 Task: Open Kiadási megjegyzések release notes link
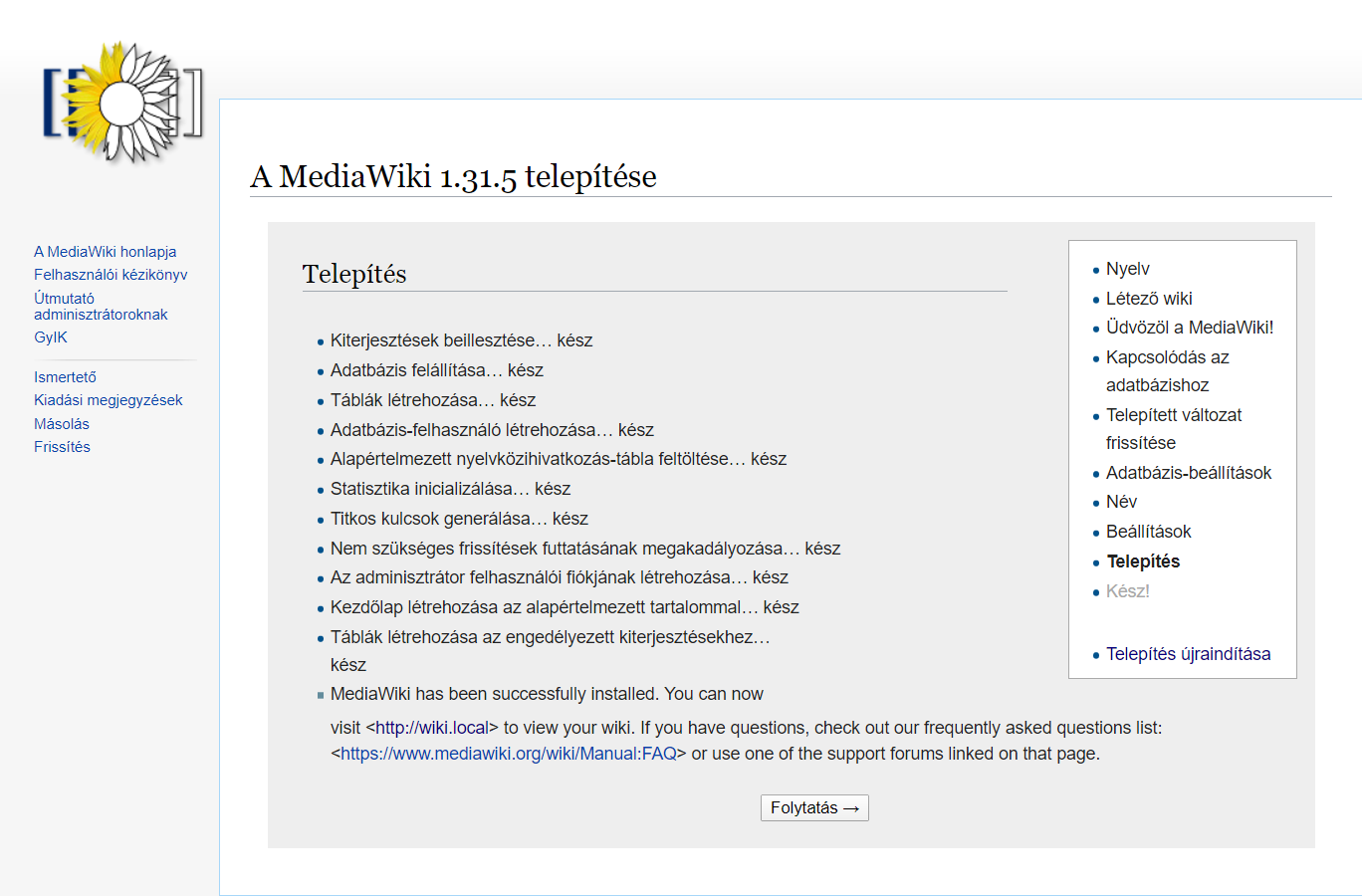[108, 400]
